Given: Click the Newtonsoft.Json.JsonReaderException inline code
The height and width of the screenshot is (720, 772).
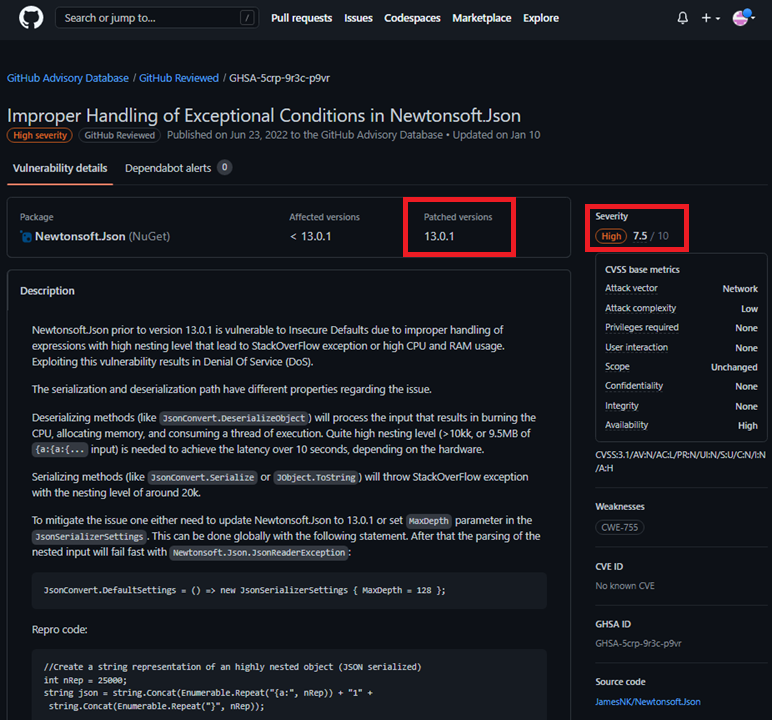Looking at the screenshot, I should click(259, 553).
